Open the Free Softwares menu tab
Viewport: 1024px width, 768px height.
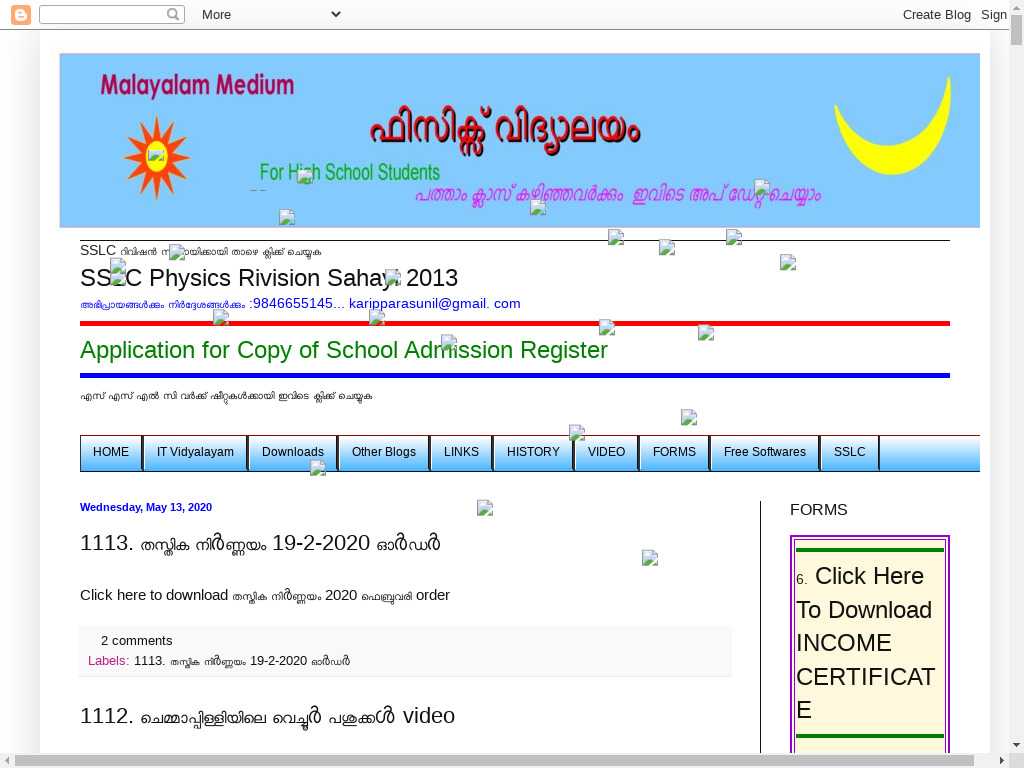(x=764, y=452)
